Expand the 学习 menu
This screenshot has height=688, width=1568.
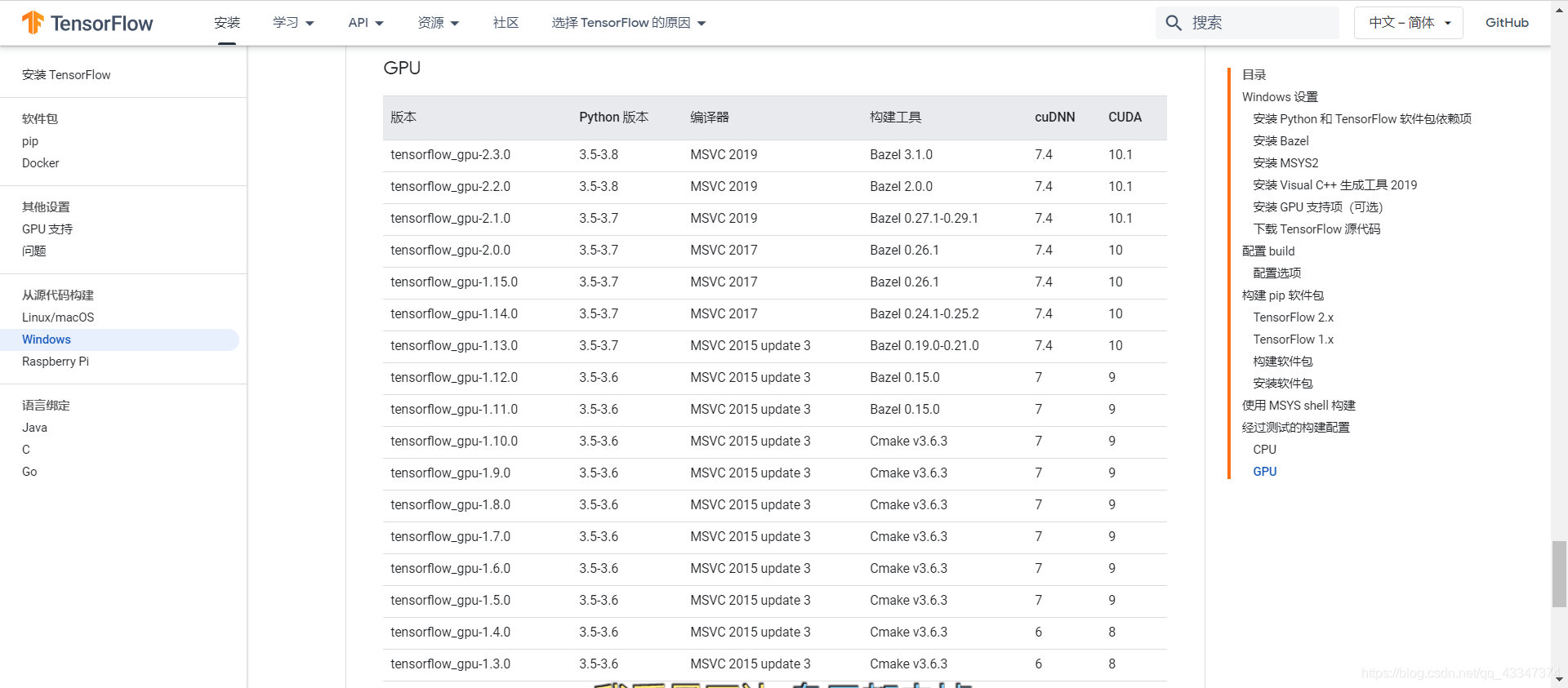293,23
